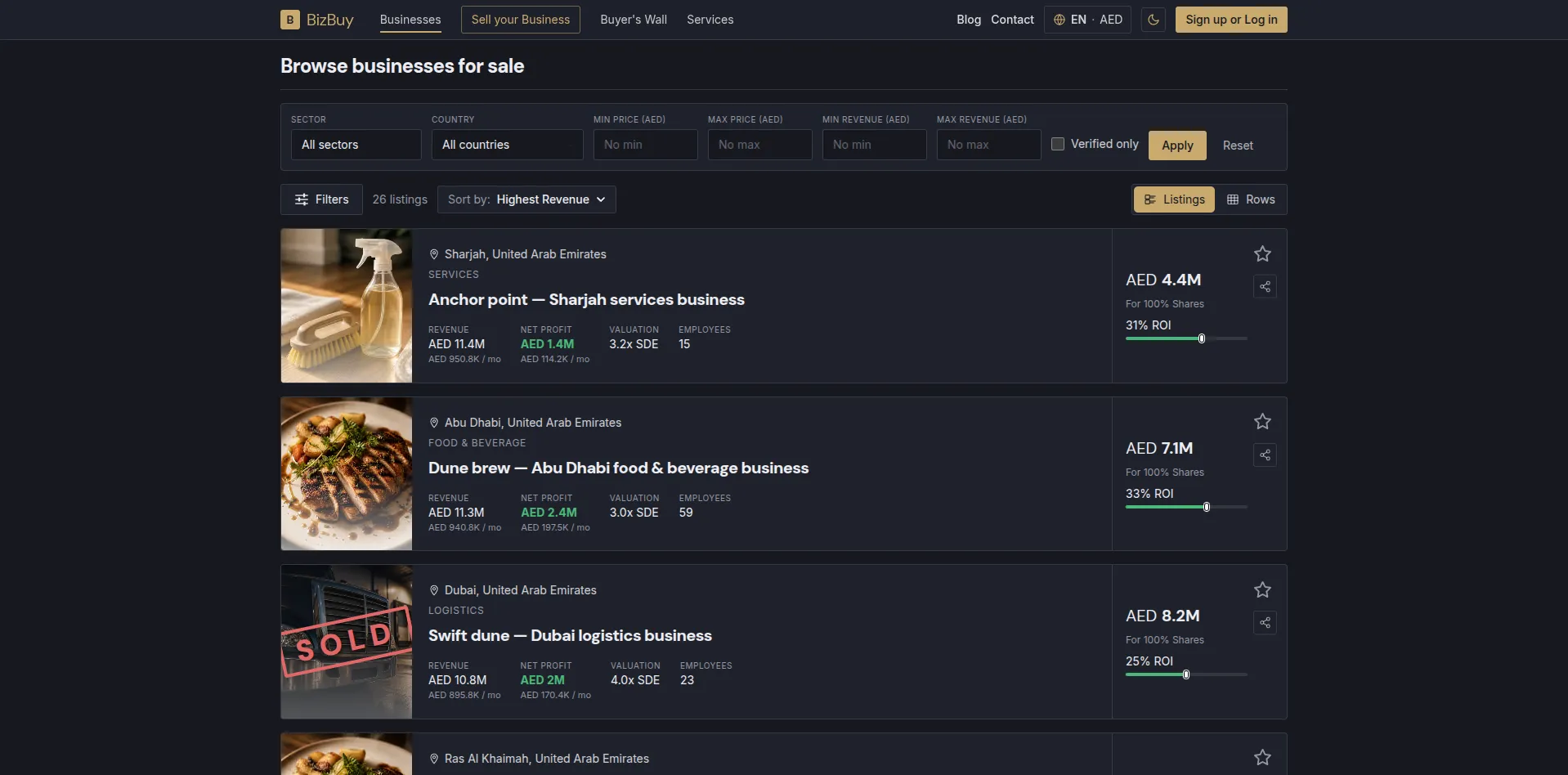The image size is (1568, 775).
Task: Open the Filters panel button
Action: pos(321,199)
